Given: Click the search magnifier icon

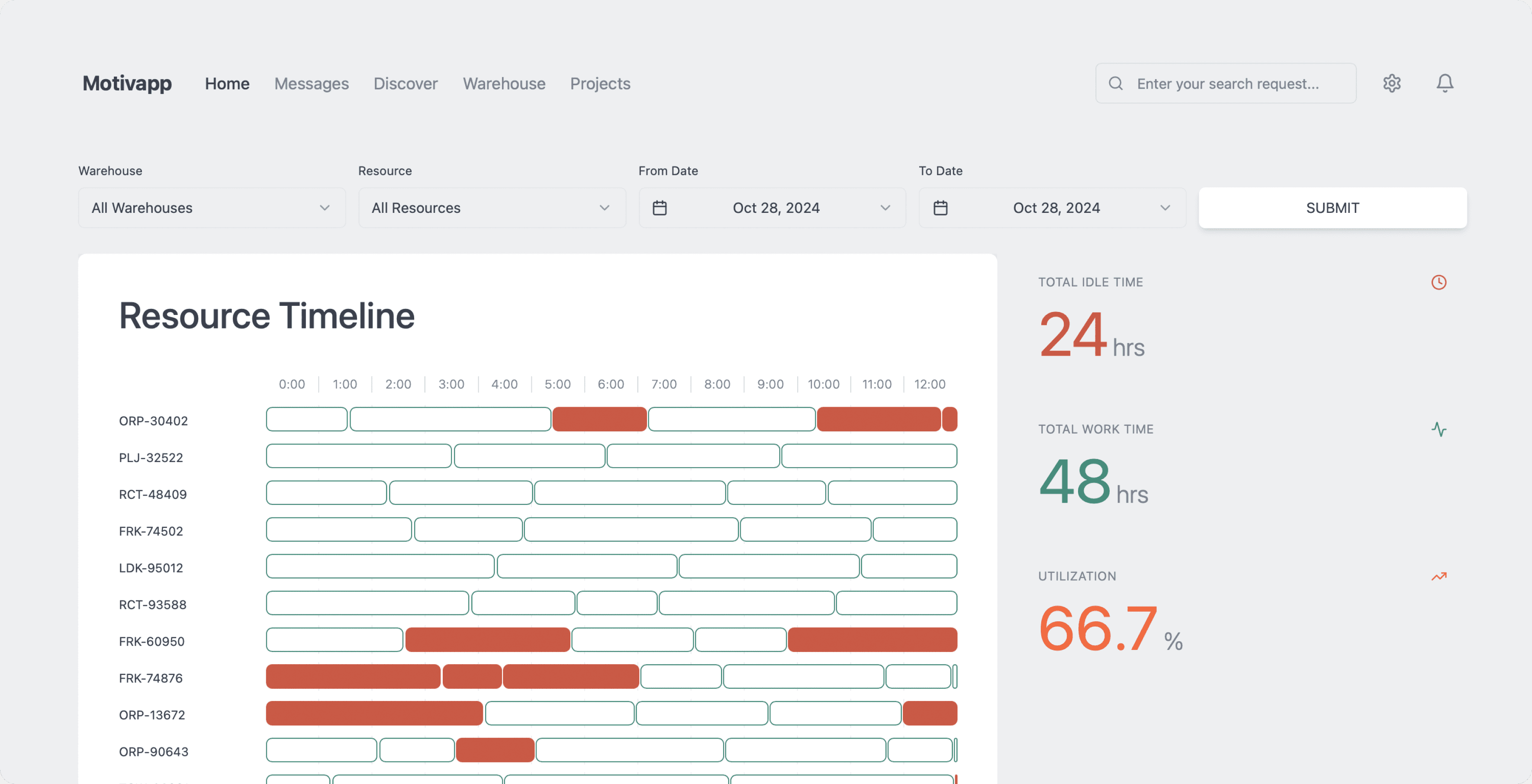Looking at the screenshot, I should pos(1116,84).
